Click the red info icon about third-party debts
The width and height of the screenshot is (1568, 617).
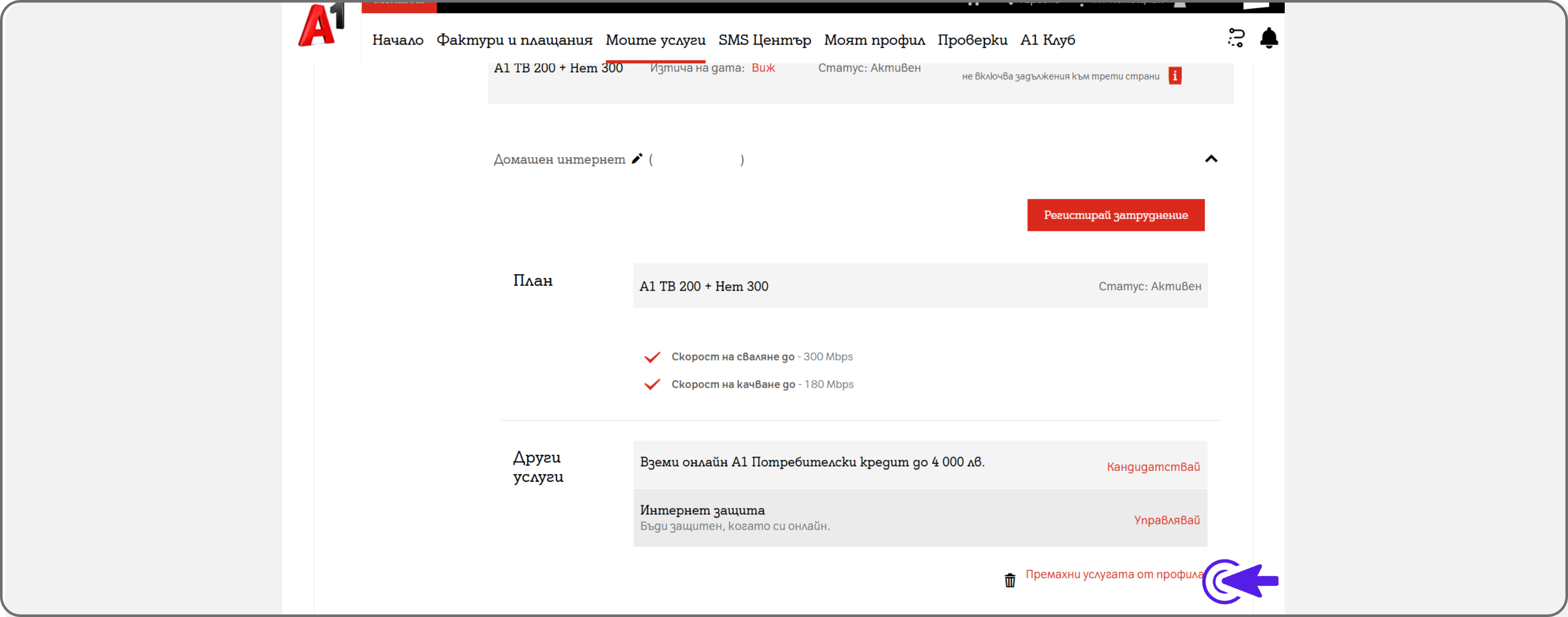(1175, 76)
